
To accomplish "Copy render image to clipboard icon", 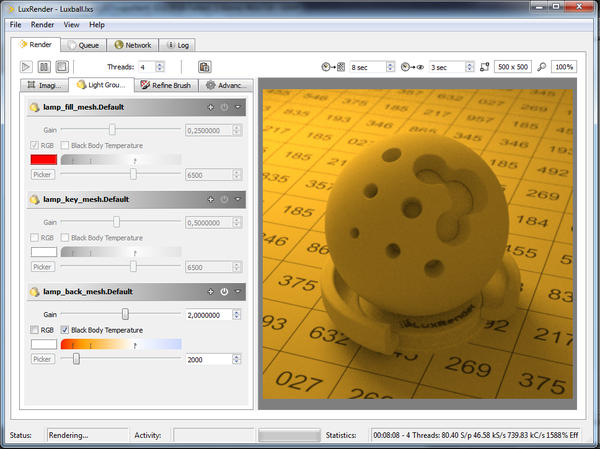I will click(205, 67).
